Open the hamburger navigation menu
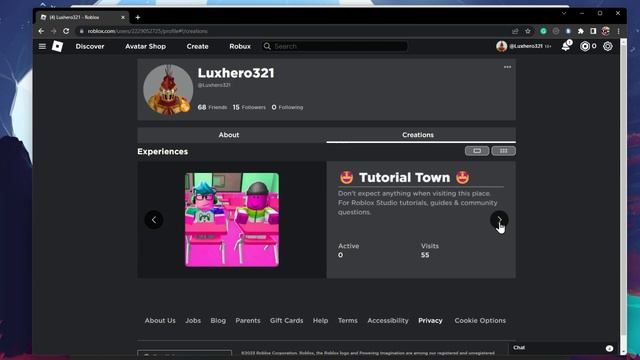640x360 pixels. point(42,47)
